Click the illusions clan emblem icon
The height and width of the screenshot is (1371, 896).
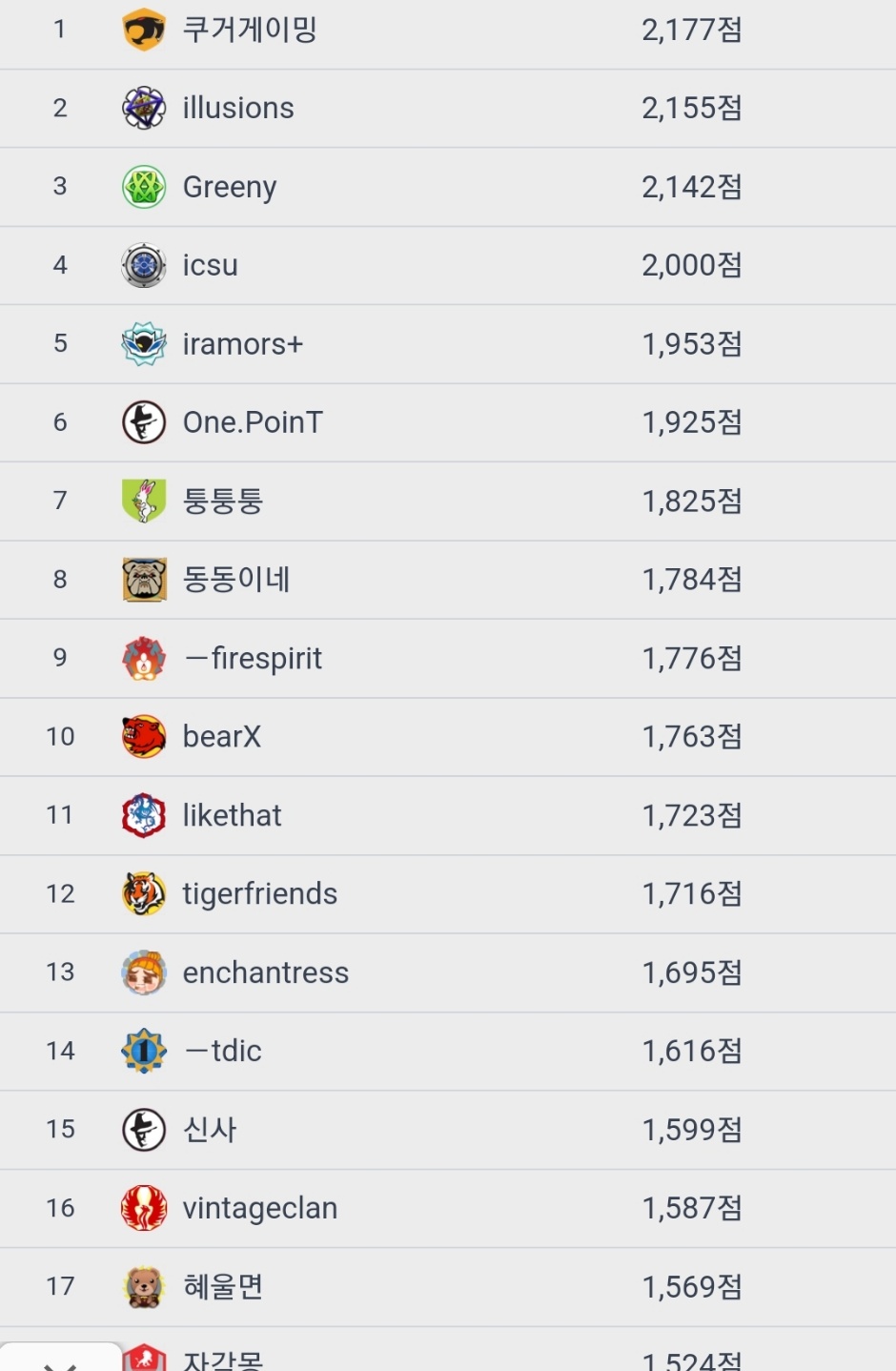(x=144, y=108)
